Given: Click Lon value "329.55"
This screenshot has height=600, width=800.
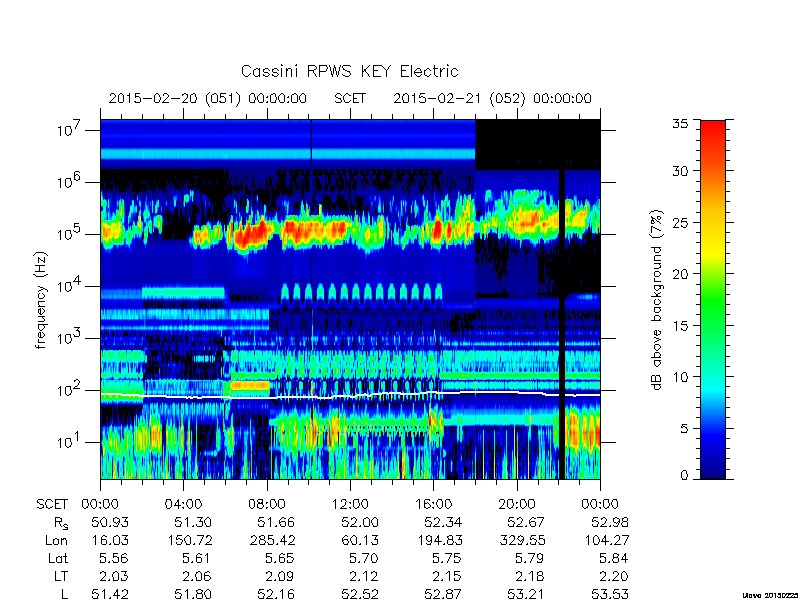Looking at the screenshot, I should coord(522,540).
